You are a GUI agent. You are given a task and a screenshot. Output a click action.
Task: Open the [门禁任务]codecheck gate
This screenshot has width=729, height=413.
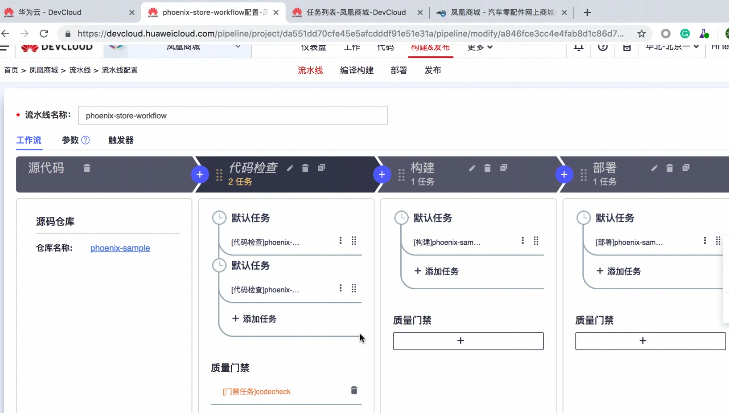pos(256,392)
